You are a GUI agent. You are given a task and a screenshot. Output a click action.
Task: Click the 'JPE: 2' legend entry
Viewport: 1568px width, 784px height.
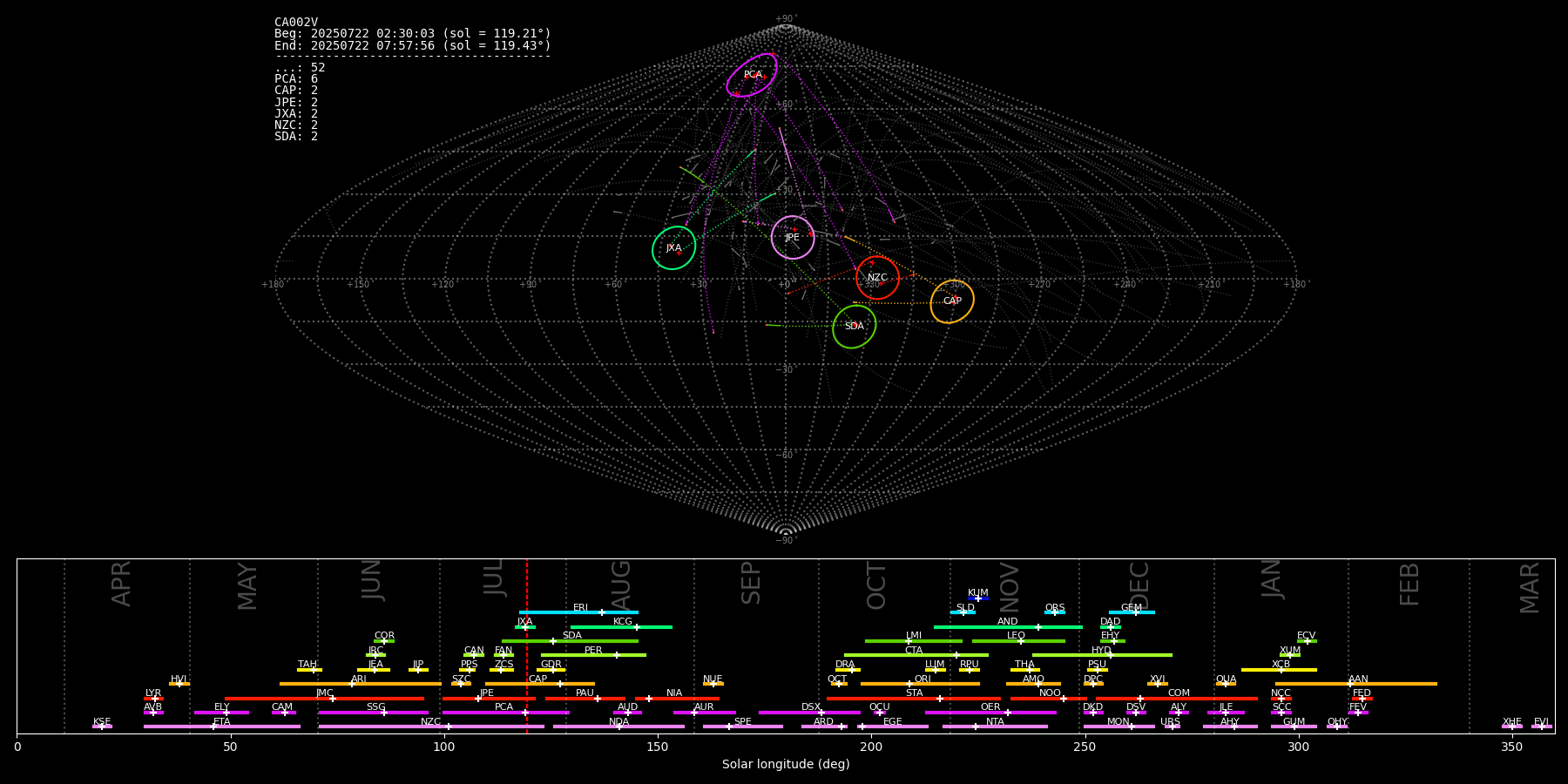[x=296, y=103]
